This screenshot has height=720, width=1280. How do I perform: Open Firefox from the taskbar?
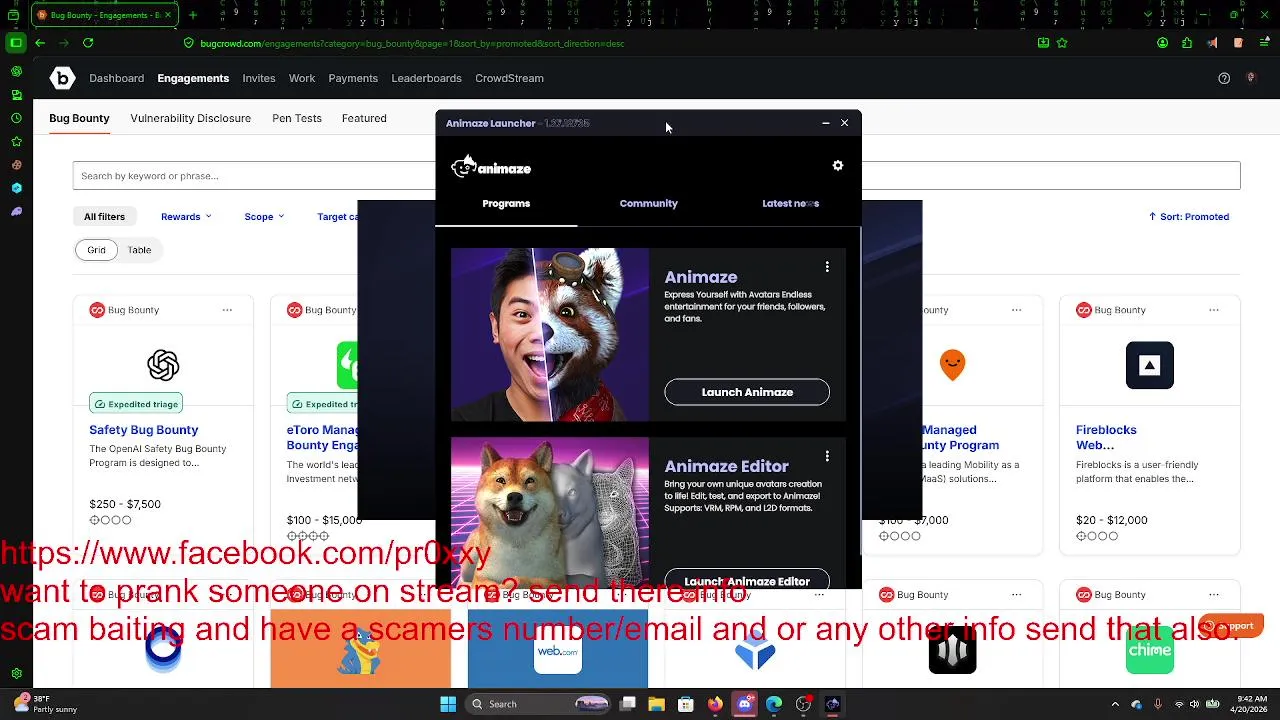[714, 704]
